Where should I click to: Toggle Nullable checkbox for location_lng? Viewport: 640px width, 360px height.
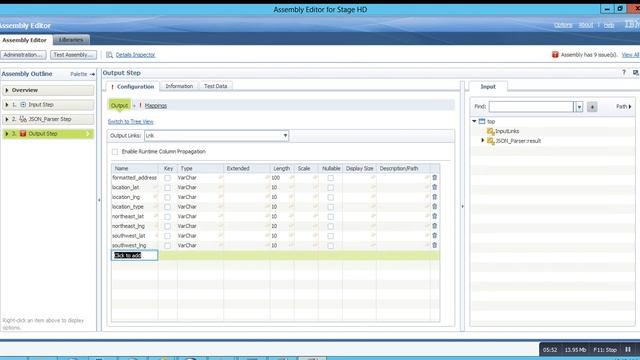coord(331,197)
